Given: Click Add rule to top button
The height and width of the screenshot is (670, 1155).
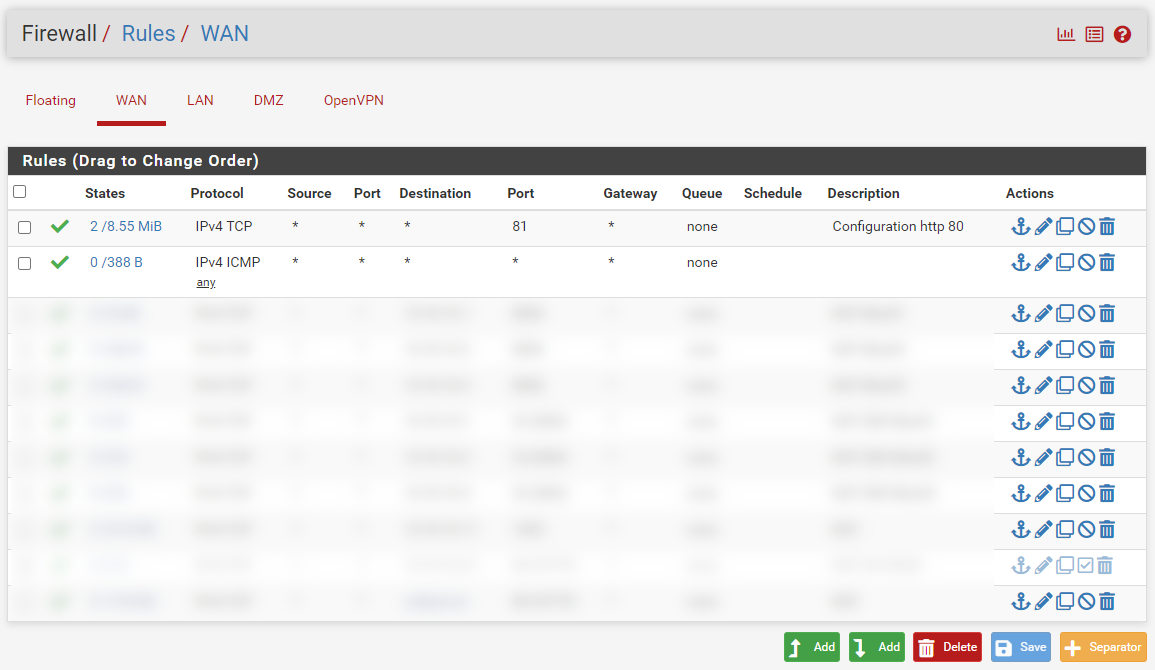Looking at the screenshot, I should [x=811, y=647].
